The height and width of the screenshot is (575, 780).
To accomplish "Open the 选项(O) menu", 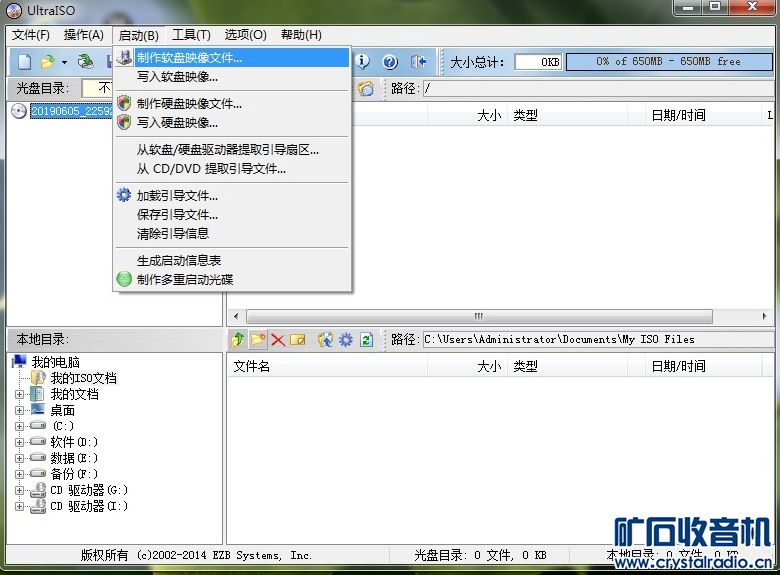I will coord(245,35).
